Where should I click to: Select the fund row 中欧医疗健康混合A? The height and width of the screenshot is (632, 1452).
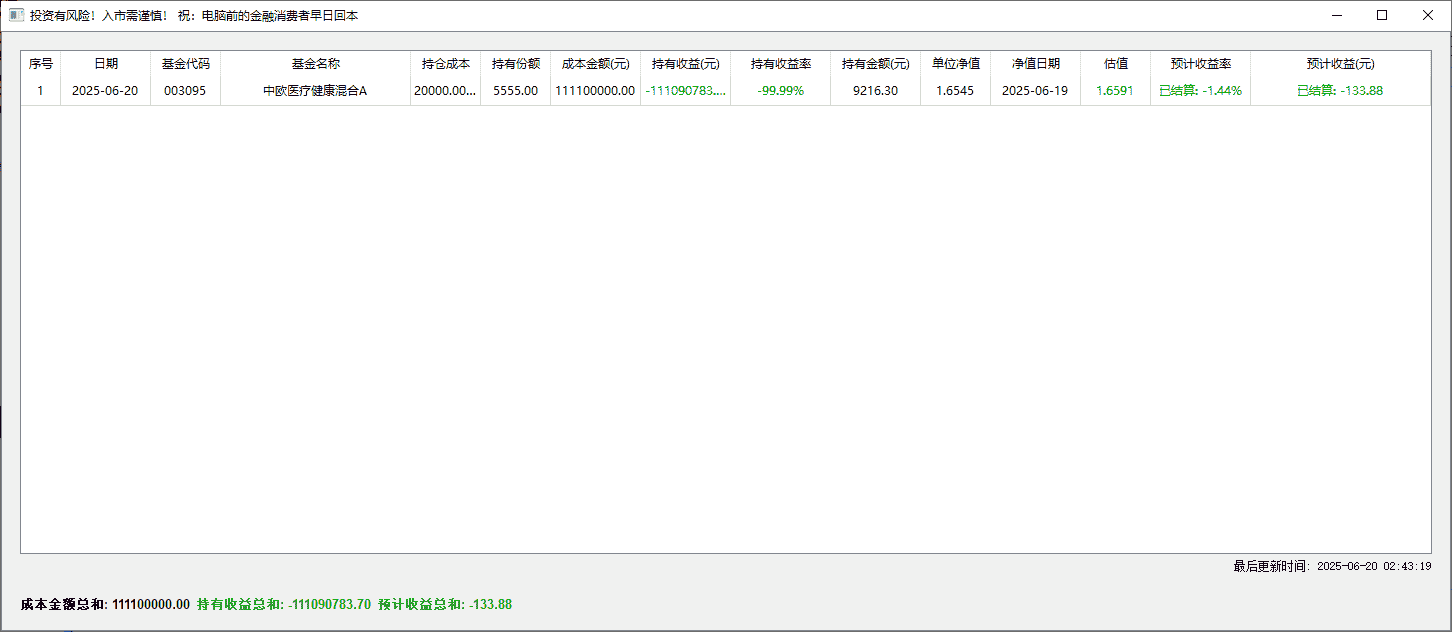click(x=314, y=90)
